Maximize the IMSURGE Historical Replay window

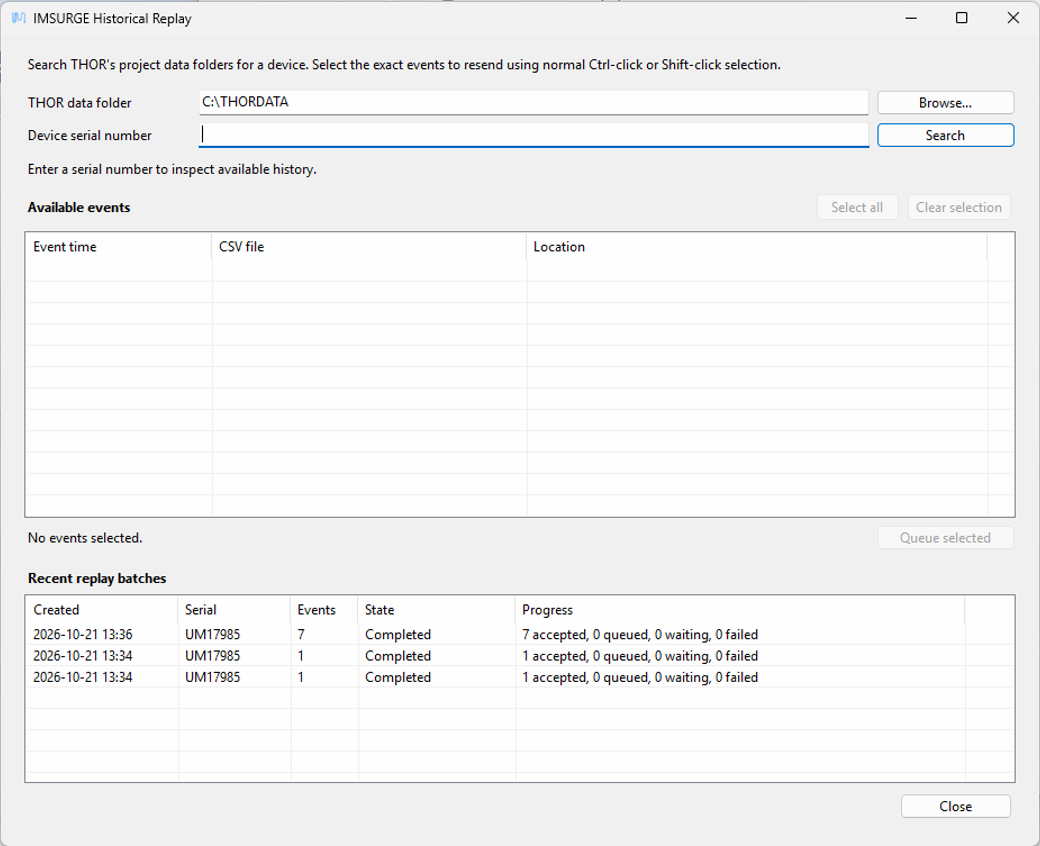click(x=961, y=18)
